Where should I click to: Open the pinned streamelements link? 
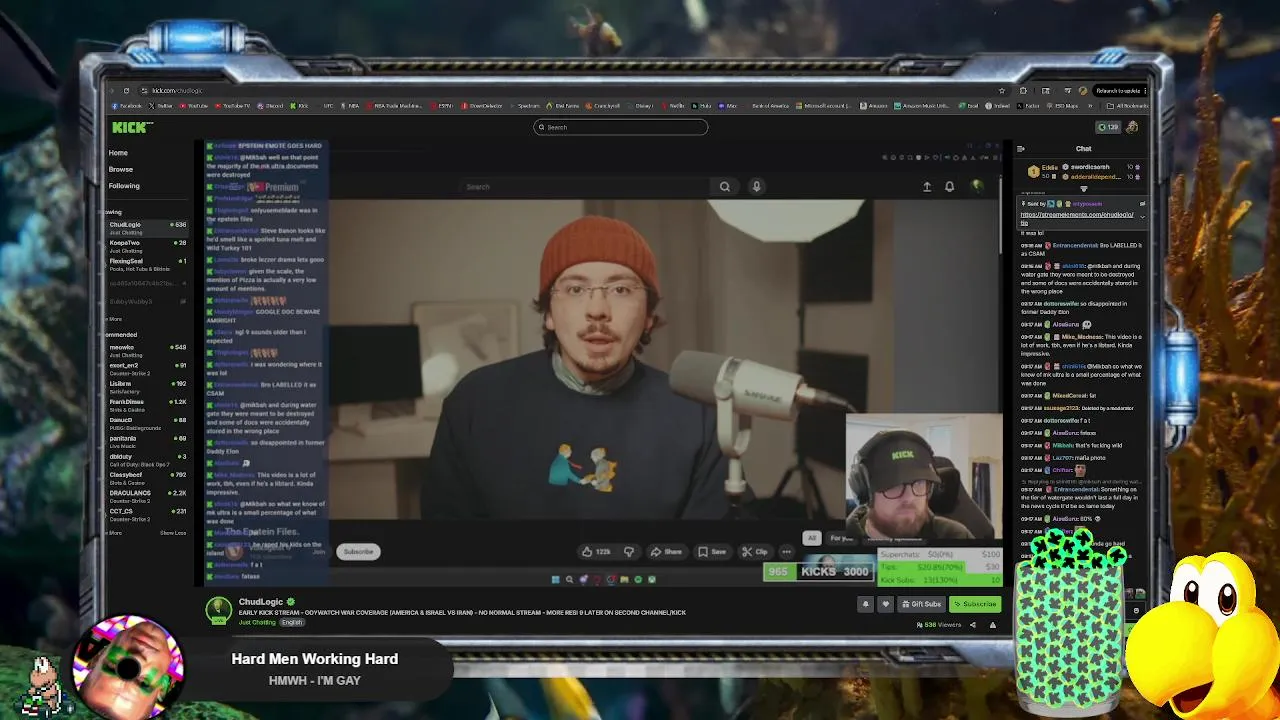coord(1077,218)
